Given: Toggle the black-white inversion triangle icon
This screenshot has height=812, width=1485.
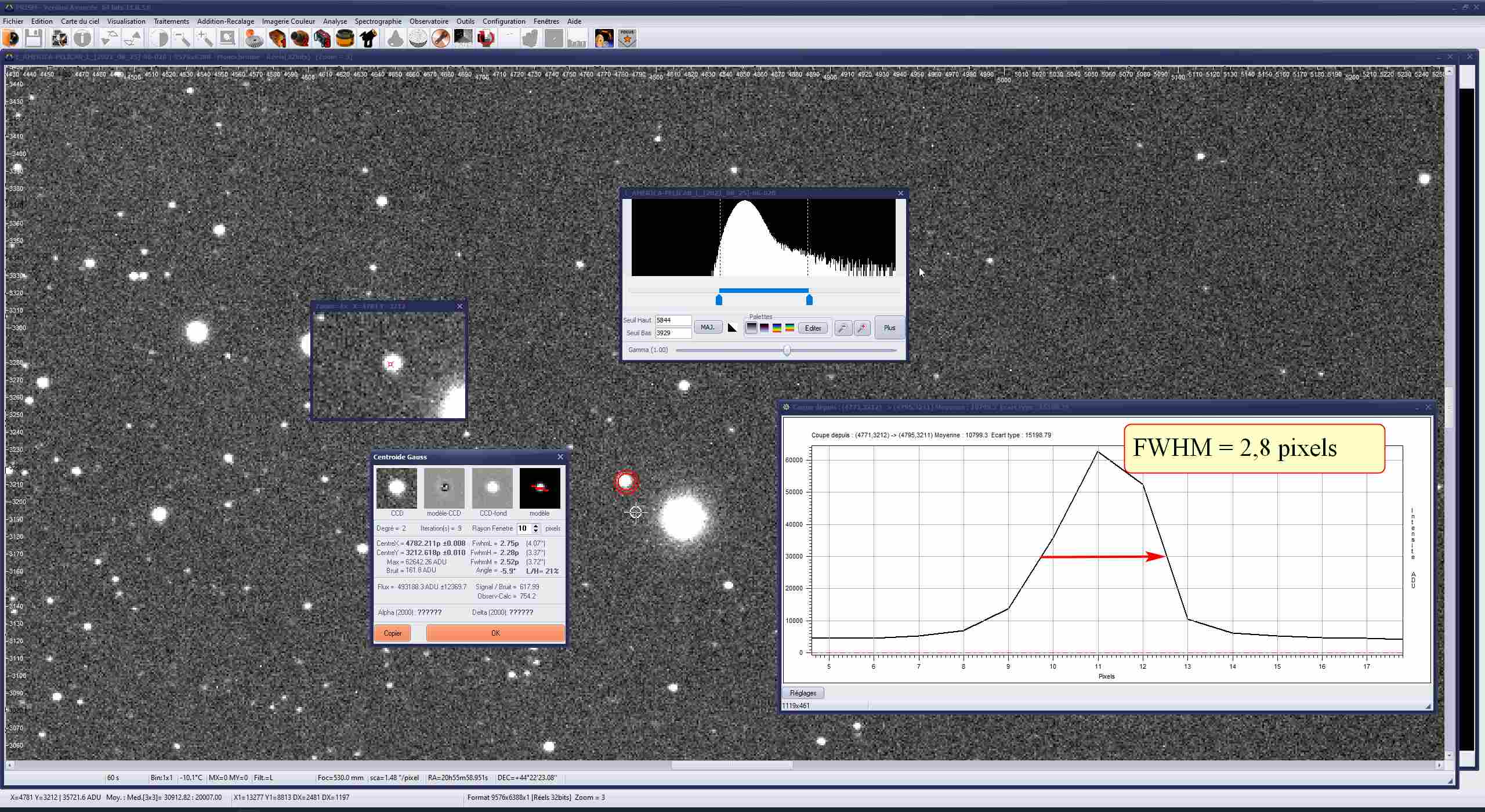Looking at the screenshot, I should point(732,328).
